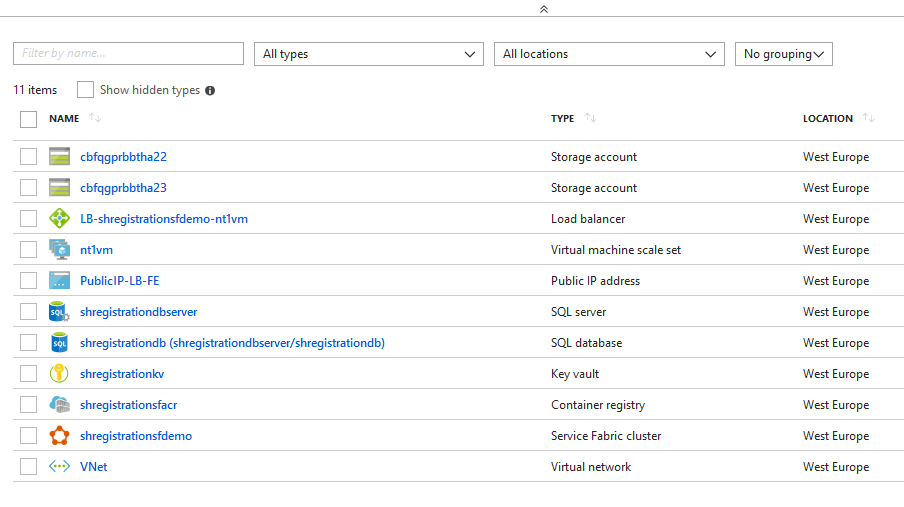The image size is (904, 507).
Task: Click the container registry icon beside shregistrationsfacr
Action: click(x=59, y=404)
